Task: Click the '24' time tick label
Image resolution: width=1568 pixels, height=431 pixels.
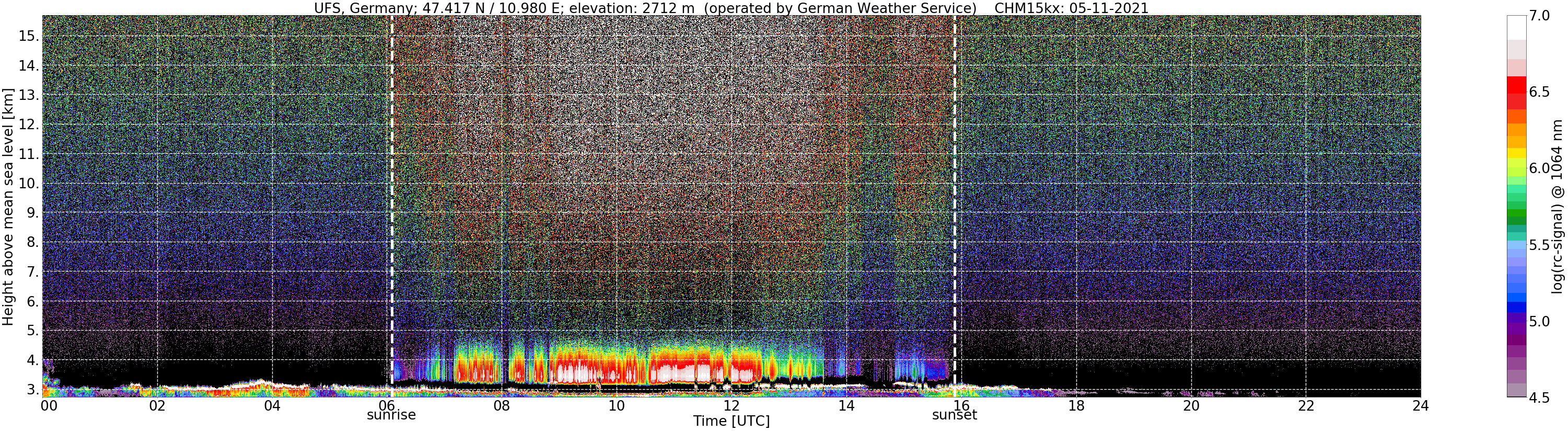Action: (1421, 405)
